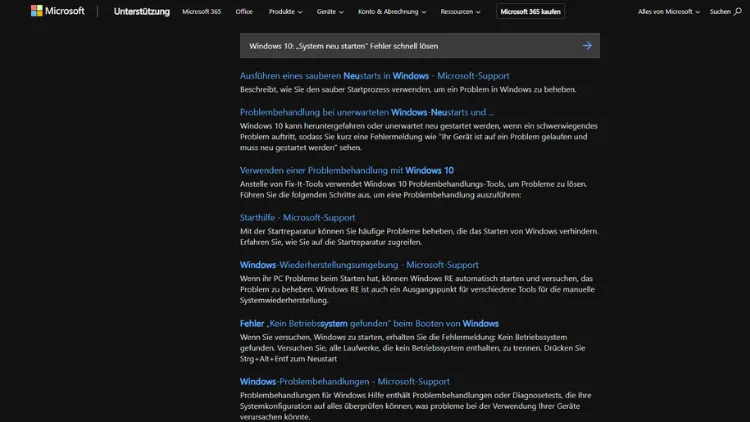
Task: Click the Microsoft 365 kaufen button
Action: pyautogui.click(x=530, y=11)
